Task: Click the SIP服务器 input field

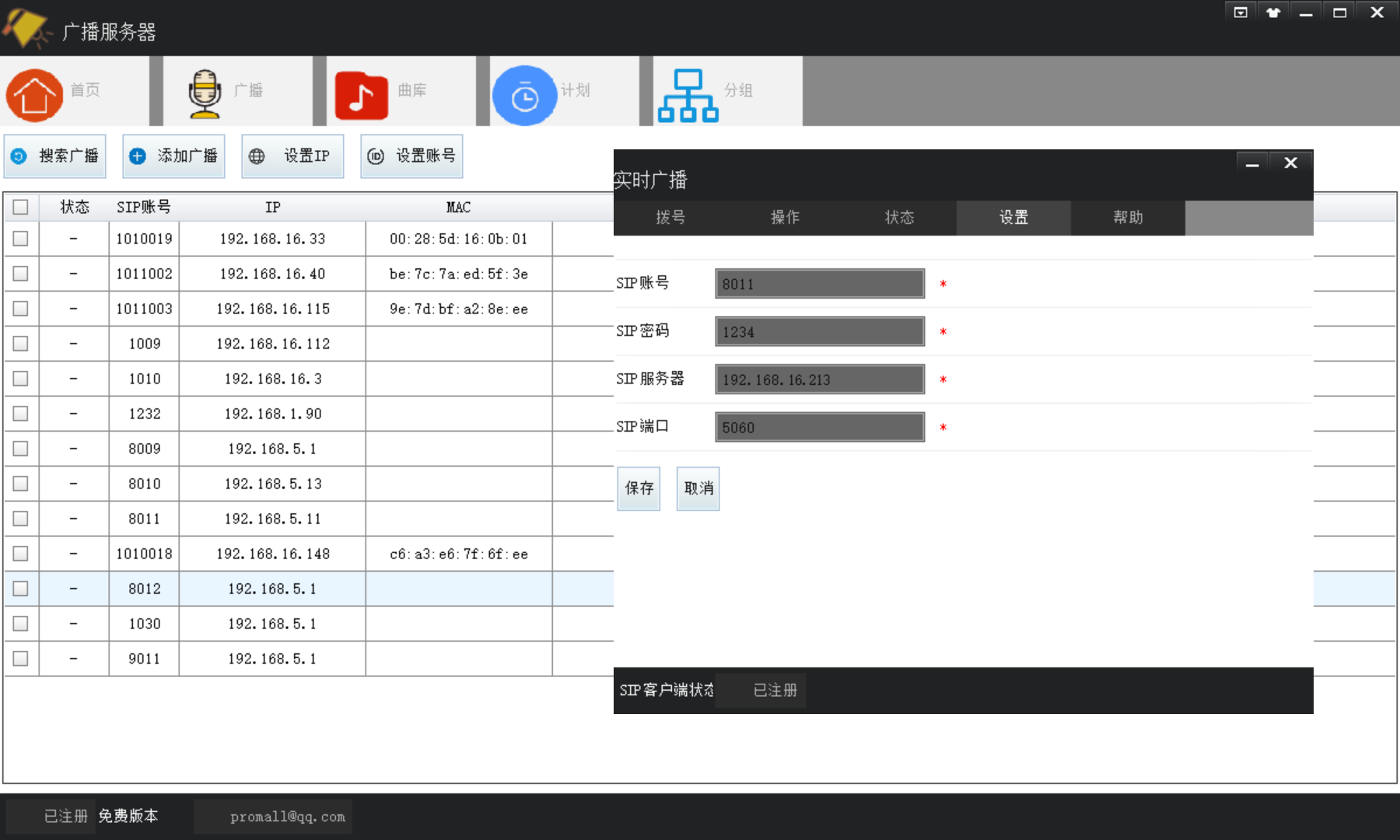Action: click(x=820, y=380)
